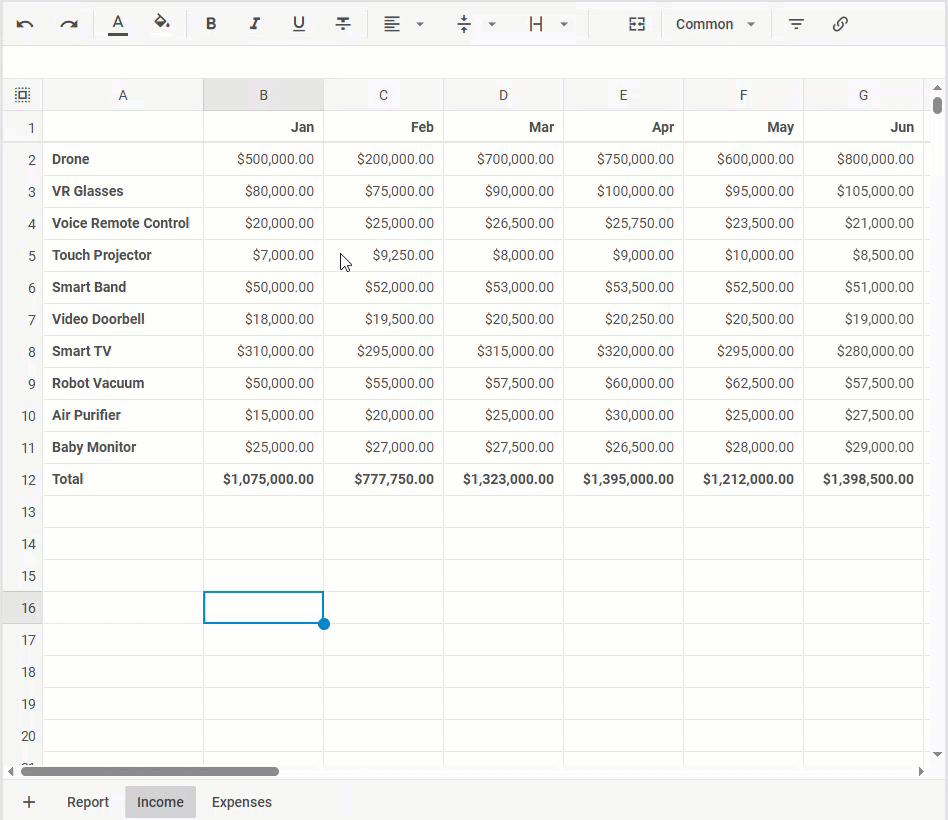948x820 pixels.
Task: Toggle bold formatting
Action: point(211,24)
